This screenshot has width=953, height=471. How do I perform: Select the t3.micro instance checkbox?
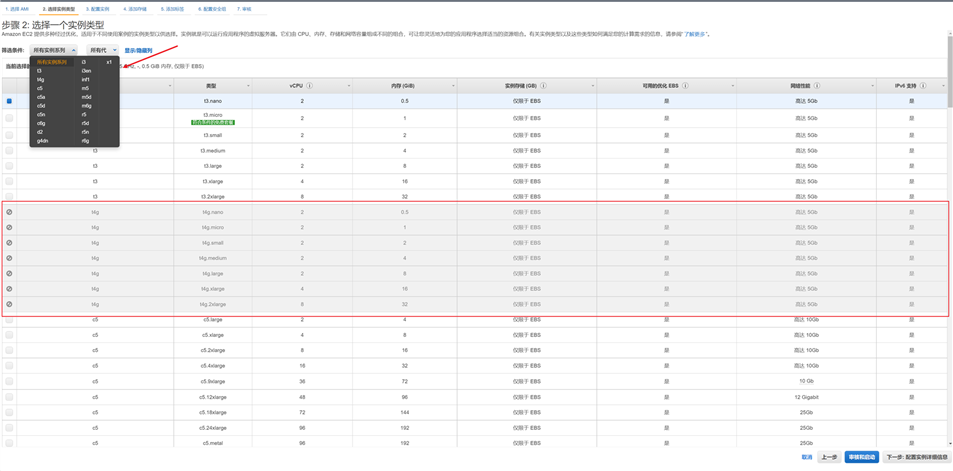coord(9,119)
